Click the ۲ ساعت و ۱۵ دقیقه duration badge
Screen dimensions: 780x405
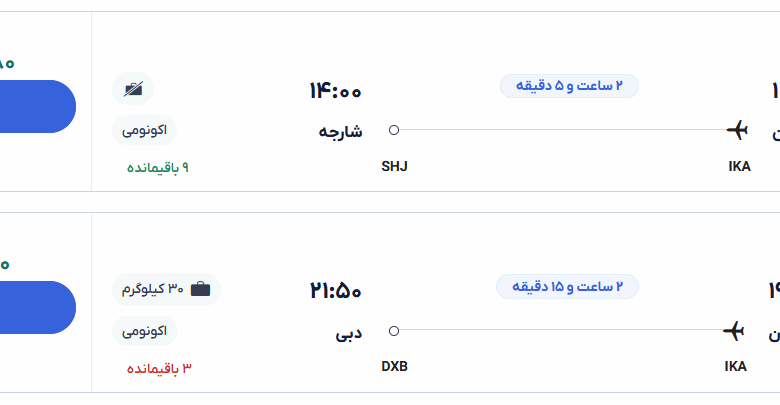(567, 287)
